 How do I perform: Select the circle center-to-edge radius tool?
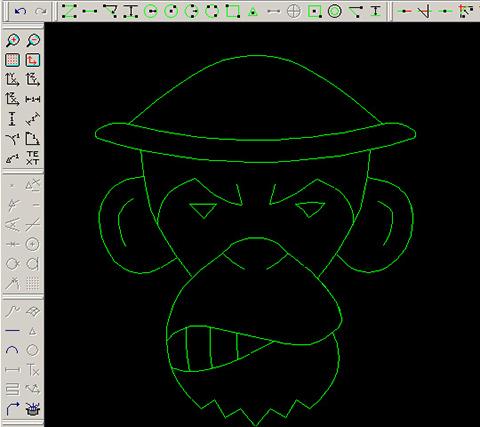click(151, 11)
